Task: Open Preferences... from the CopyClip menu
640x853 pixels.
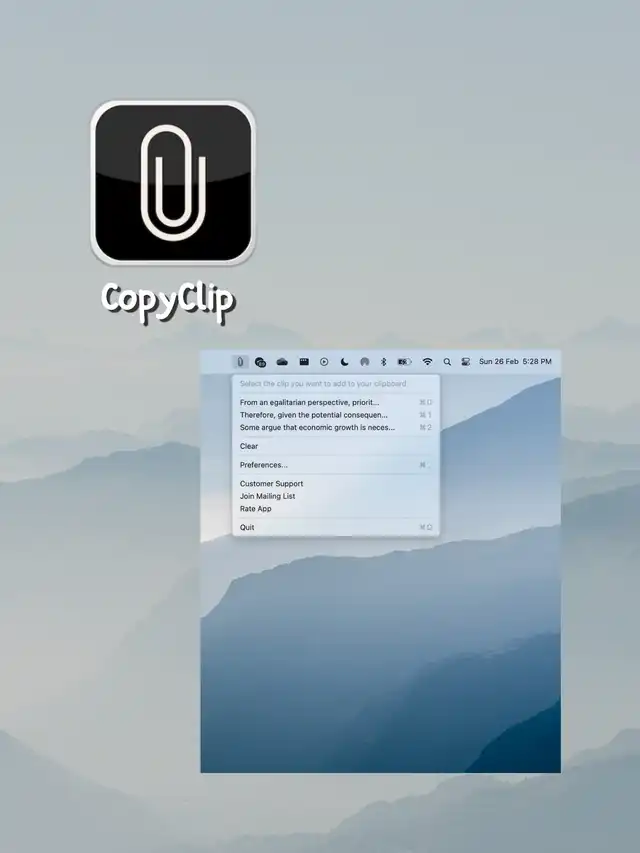Action: point(264,465)
